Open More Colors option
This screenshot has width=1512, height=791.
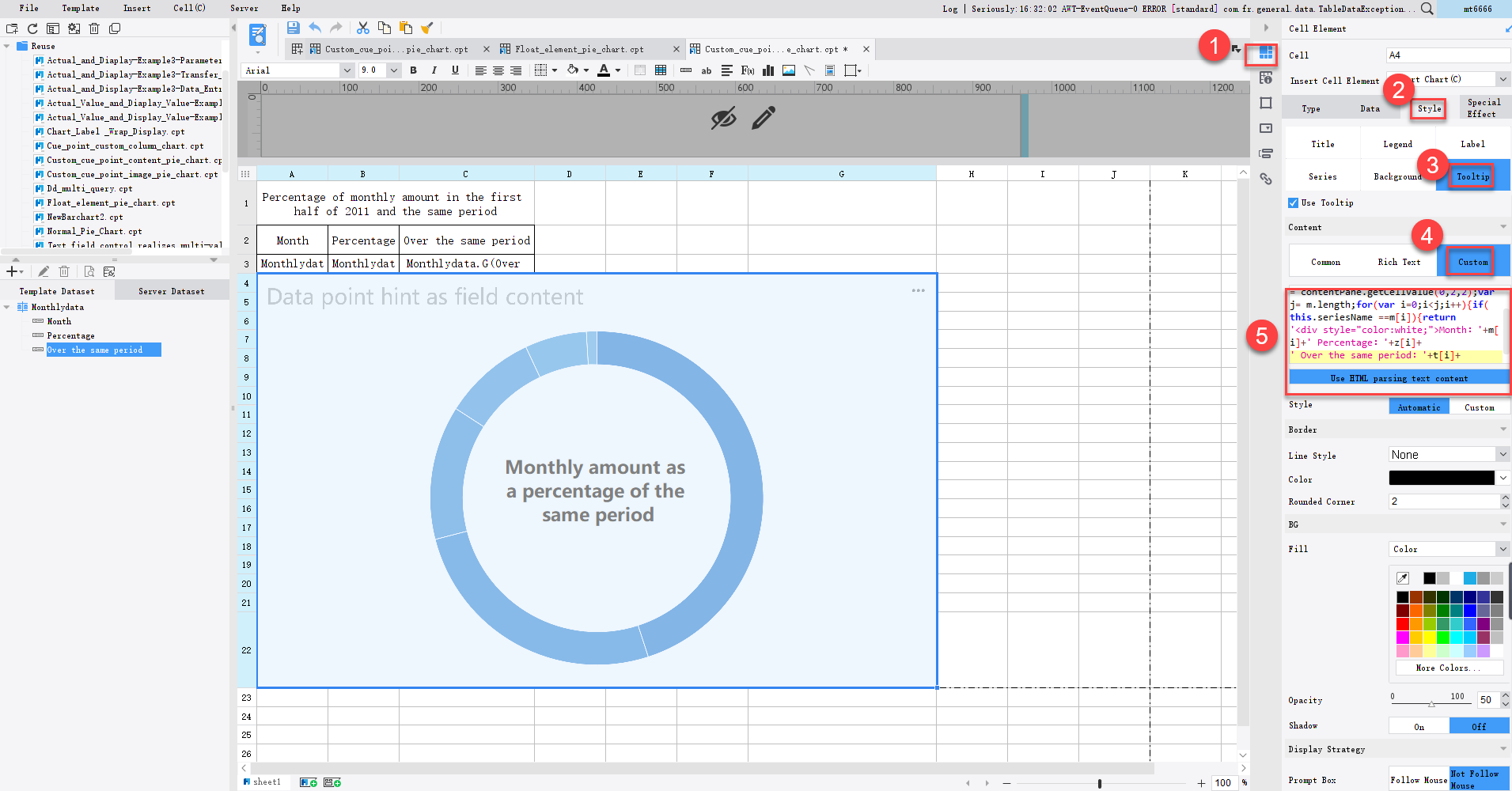click(1448, 668)
